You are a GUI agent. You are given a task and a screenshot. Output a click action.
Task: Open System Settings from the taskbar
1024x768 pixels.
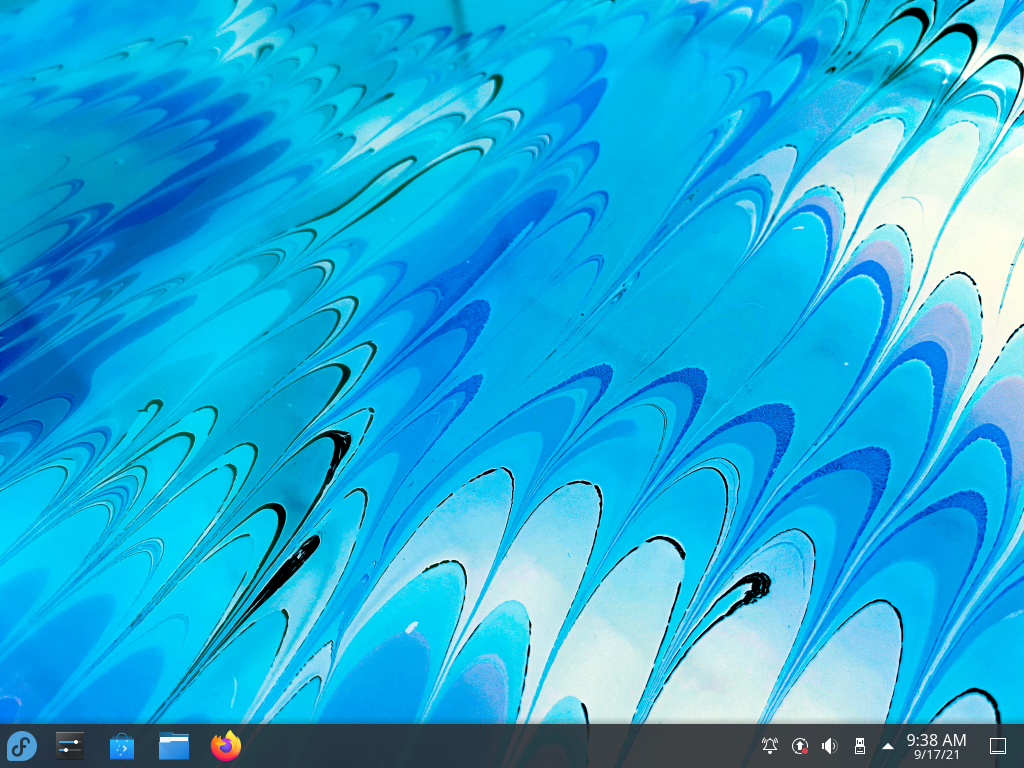[69, 746]
